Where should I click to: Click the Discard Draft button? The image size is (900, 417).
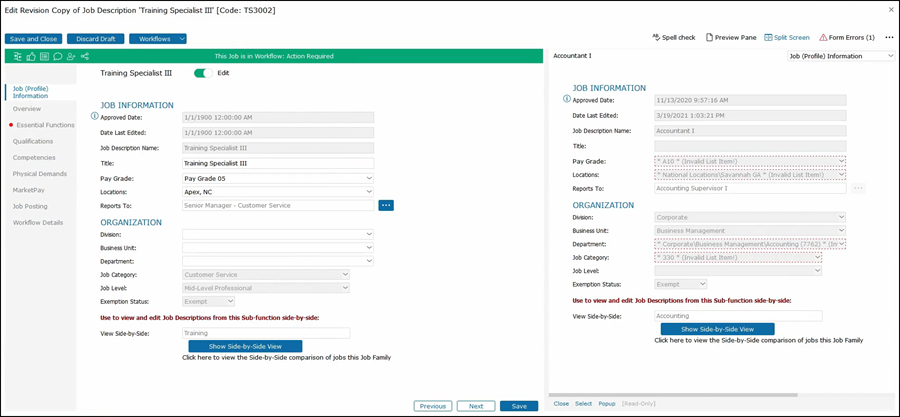click(96, 39)
